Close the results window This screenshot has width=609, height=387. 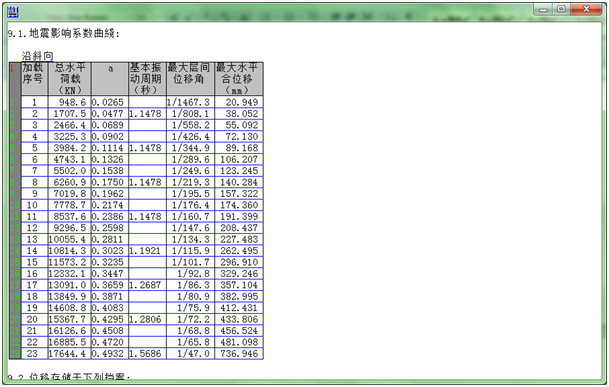point(586,9)
